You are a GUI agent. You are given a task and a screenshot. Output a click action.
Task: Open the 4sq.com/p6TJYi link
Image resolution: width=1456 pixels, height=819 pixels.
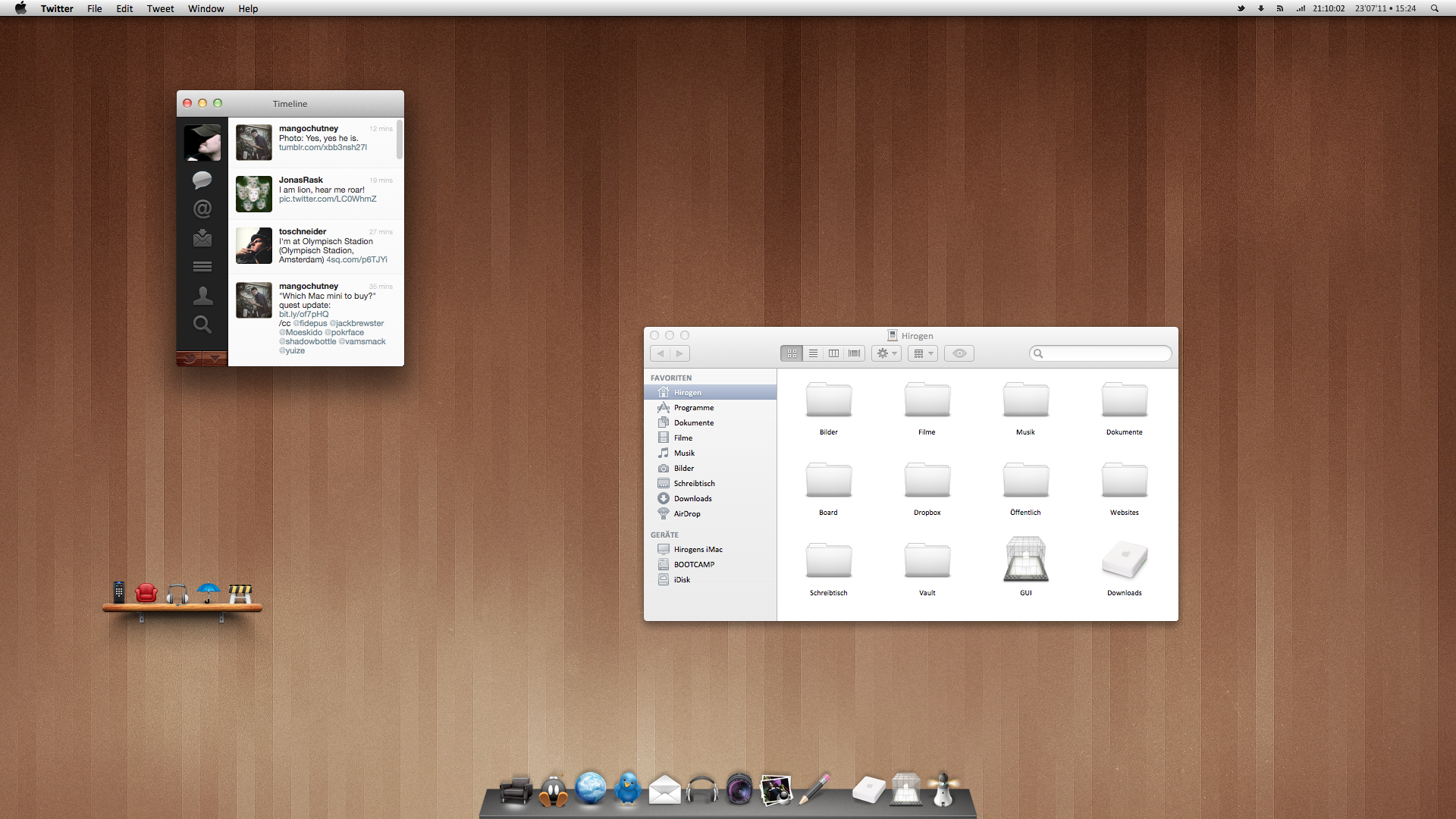pyautogui.click(x=356, y=260)
